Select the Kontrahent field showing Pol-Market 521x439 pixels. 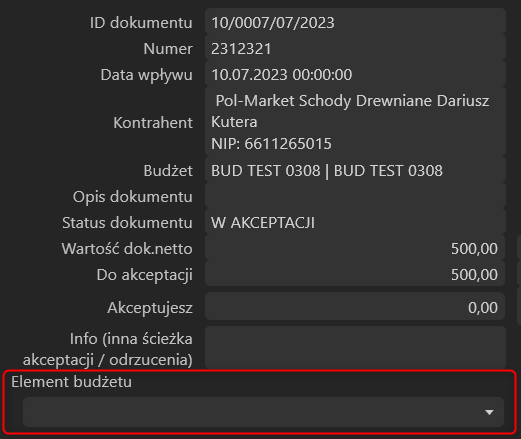tap(355, 122)
